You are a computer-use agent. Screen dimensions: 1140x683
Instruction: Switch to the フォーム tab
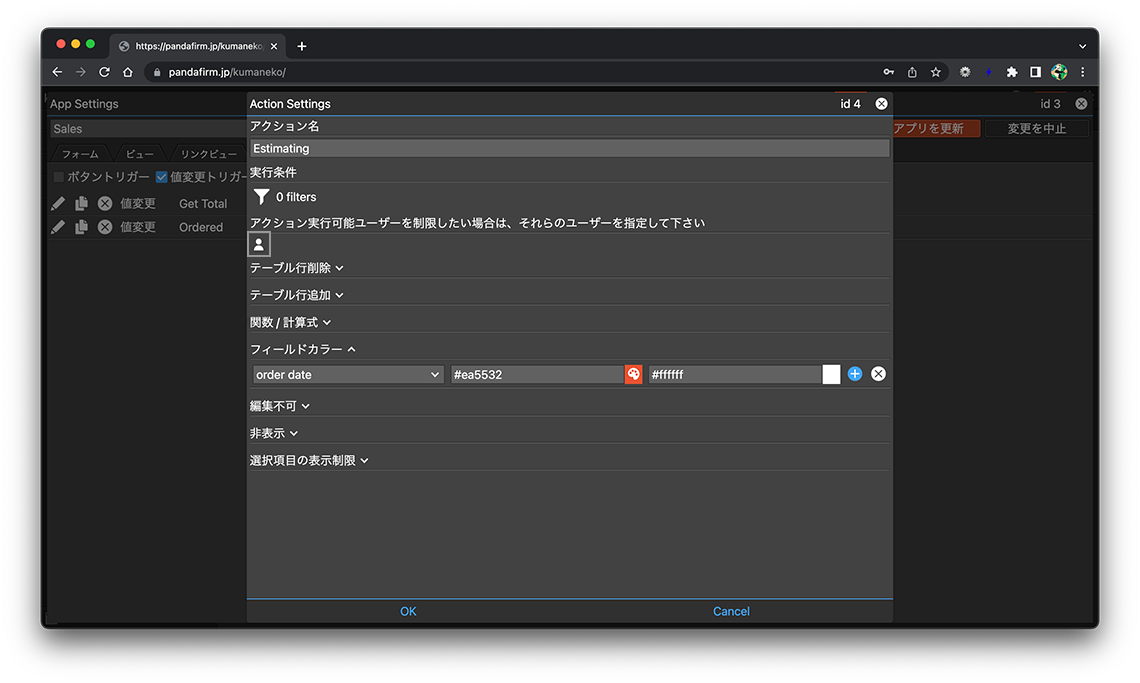coord(80,154)
